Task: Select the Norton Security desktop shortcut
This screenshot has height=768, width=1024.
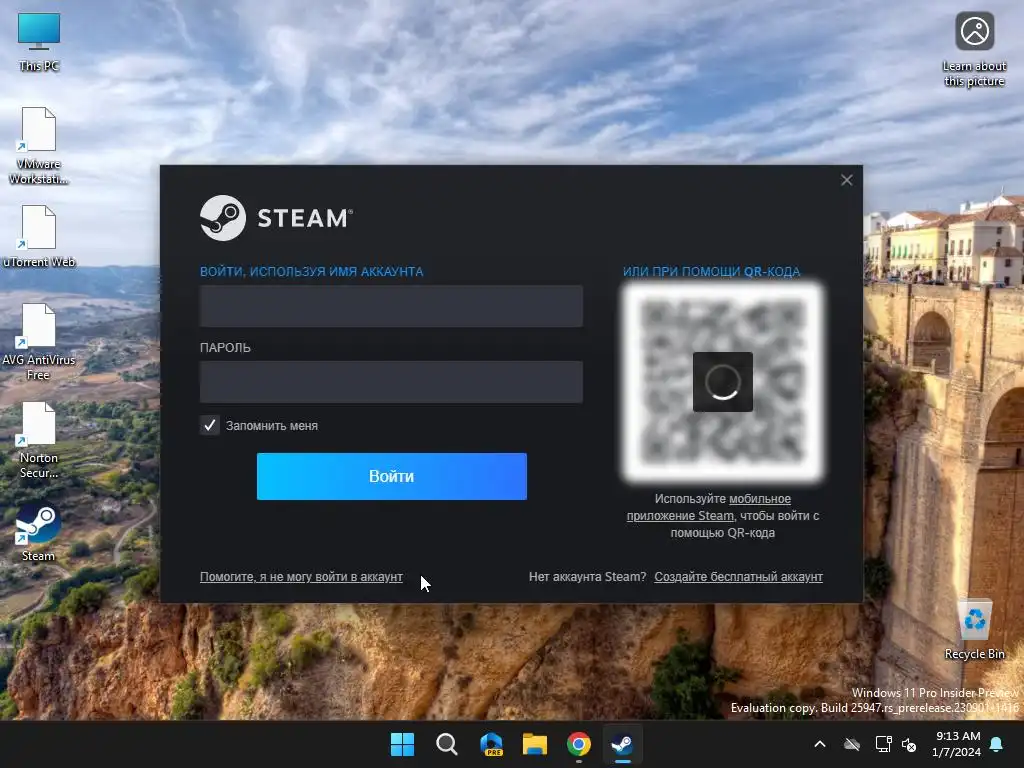Action: (x=39, y=440)
